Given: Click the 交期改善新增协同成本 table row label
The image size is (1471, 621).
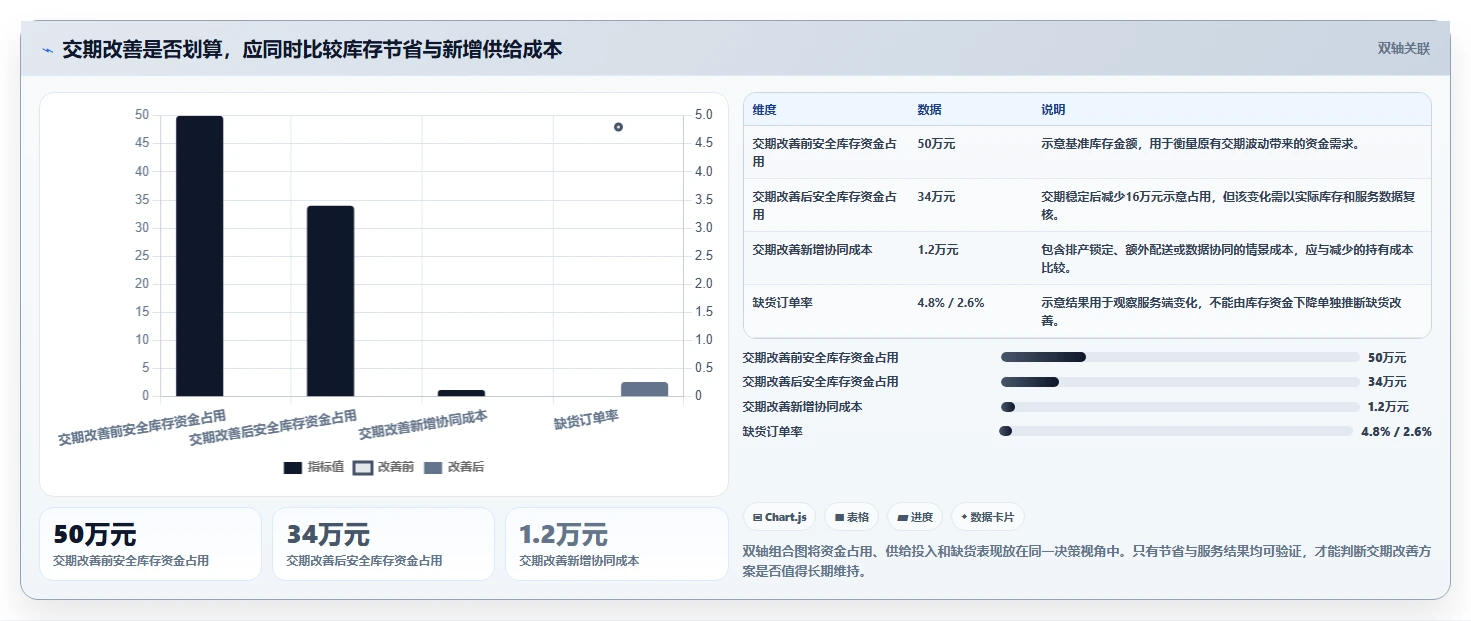Looking at the screenshot, I should [x=812, y=250].
